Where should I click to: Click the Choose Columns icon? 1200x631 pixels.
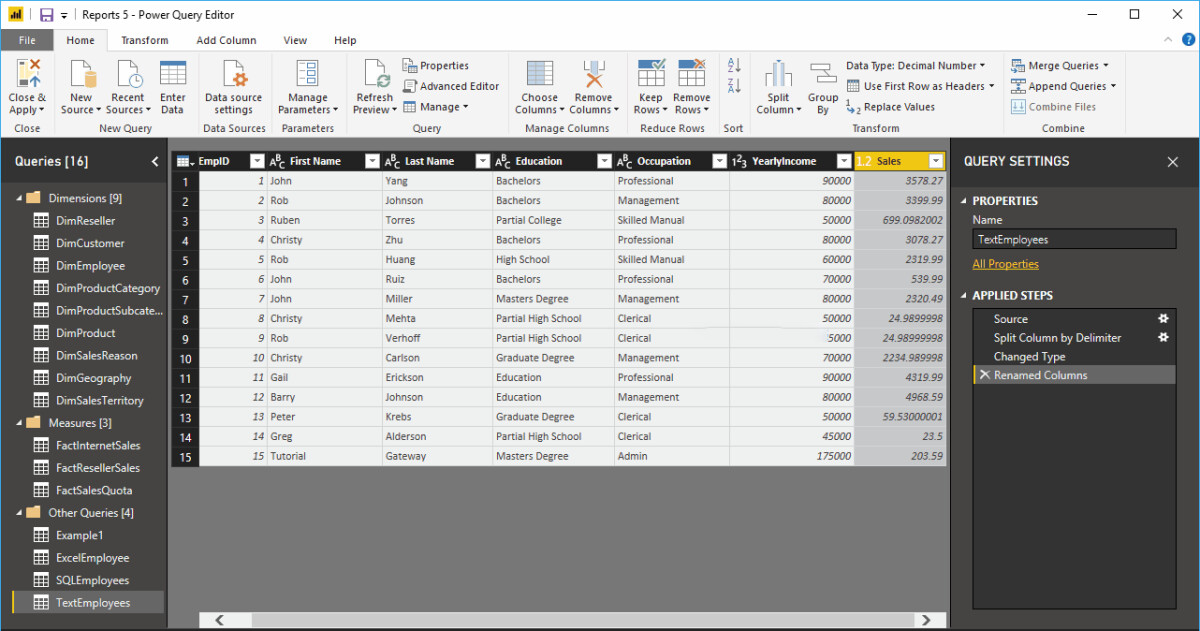540,74
